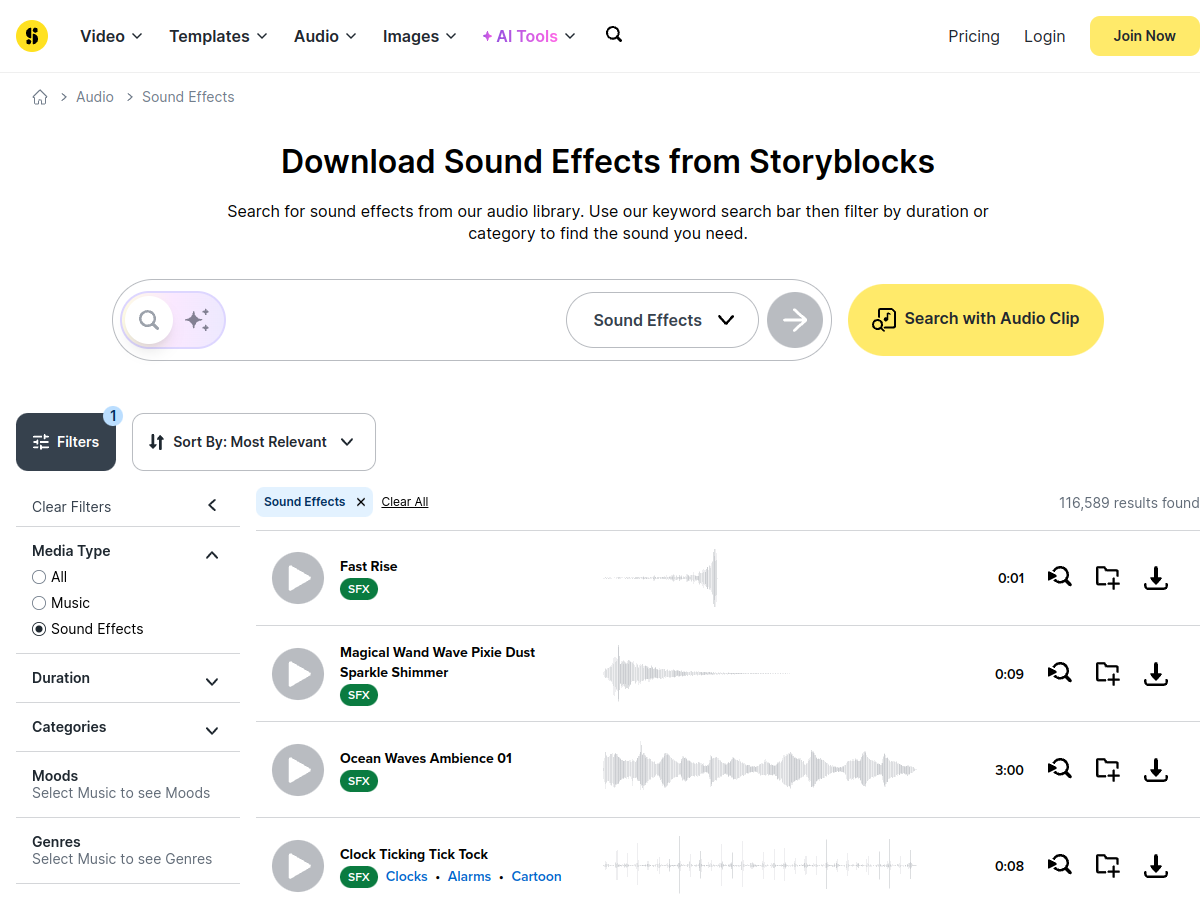
Task: Add Fast Rise to a folder
Action: [x=1107, y=578]
